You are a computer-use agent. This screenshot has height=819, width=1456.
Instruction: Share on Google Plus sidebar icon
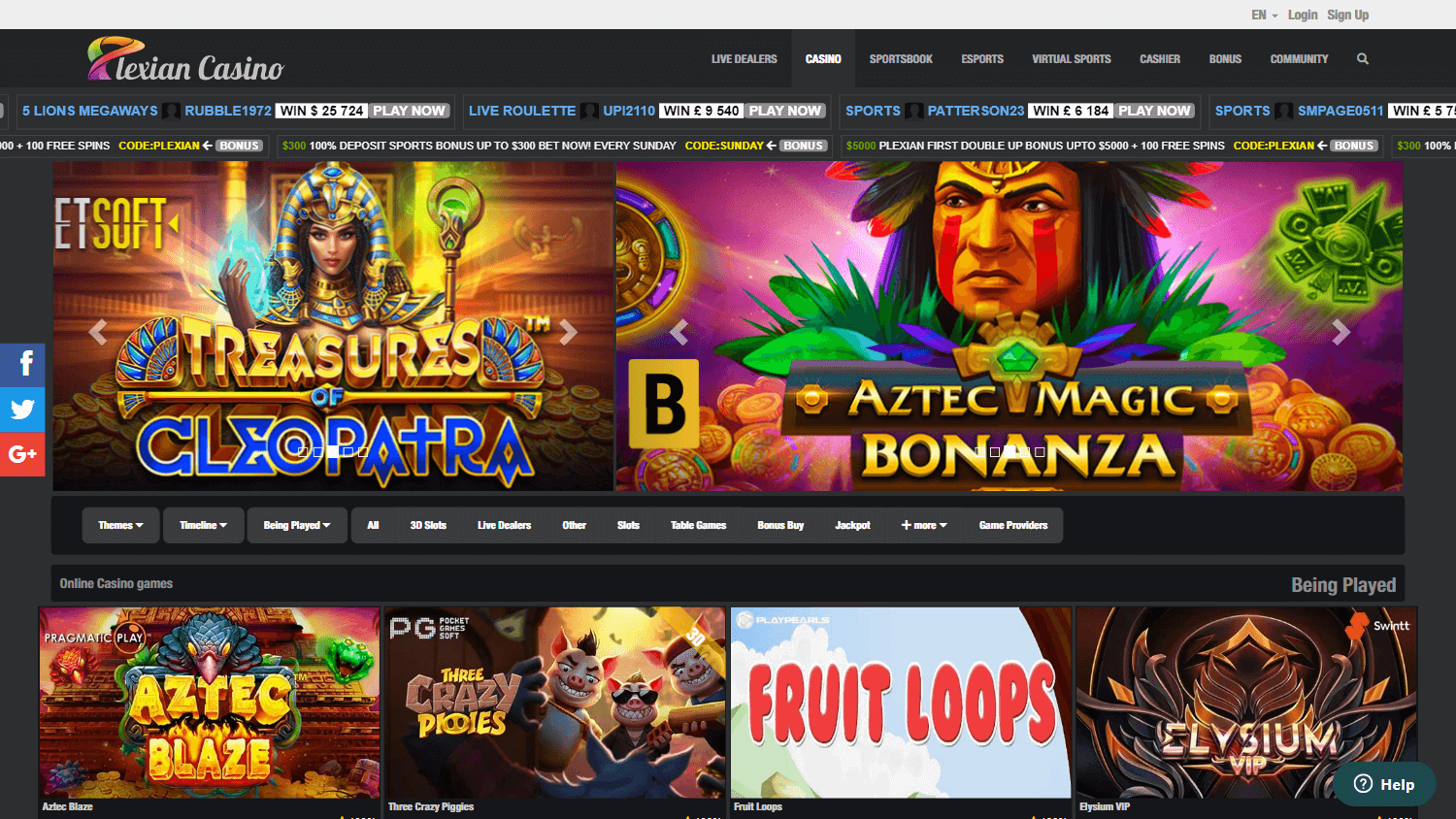22,454
